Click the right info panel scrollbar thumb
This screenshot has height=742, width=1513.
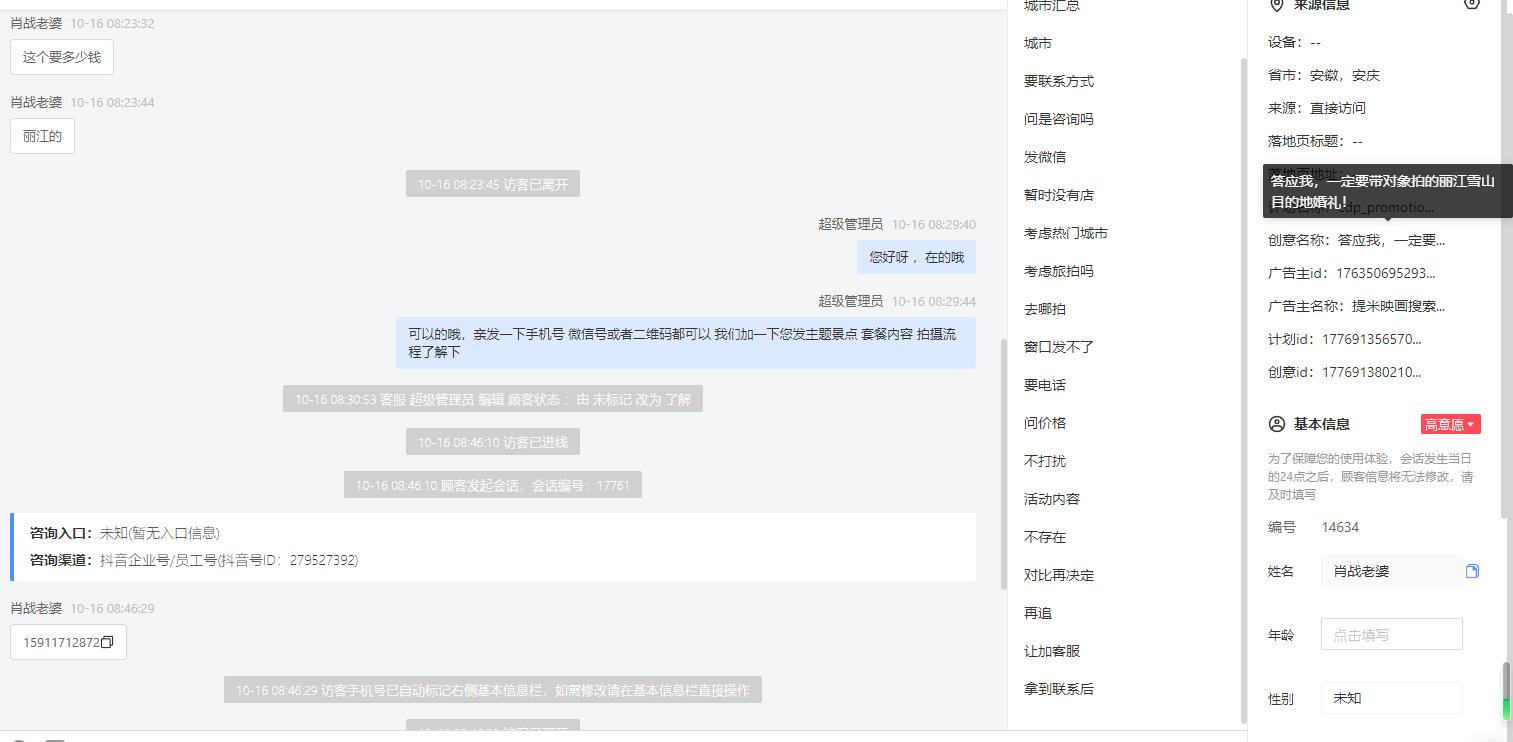pyautogui.click(x=1507, y=690)
